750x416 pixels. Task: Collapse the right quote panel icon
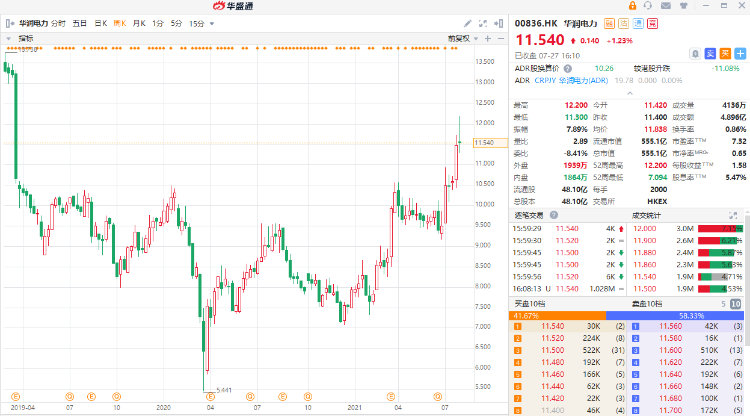click(498, 23)
